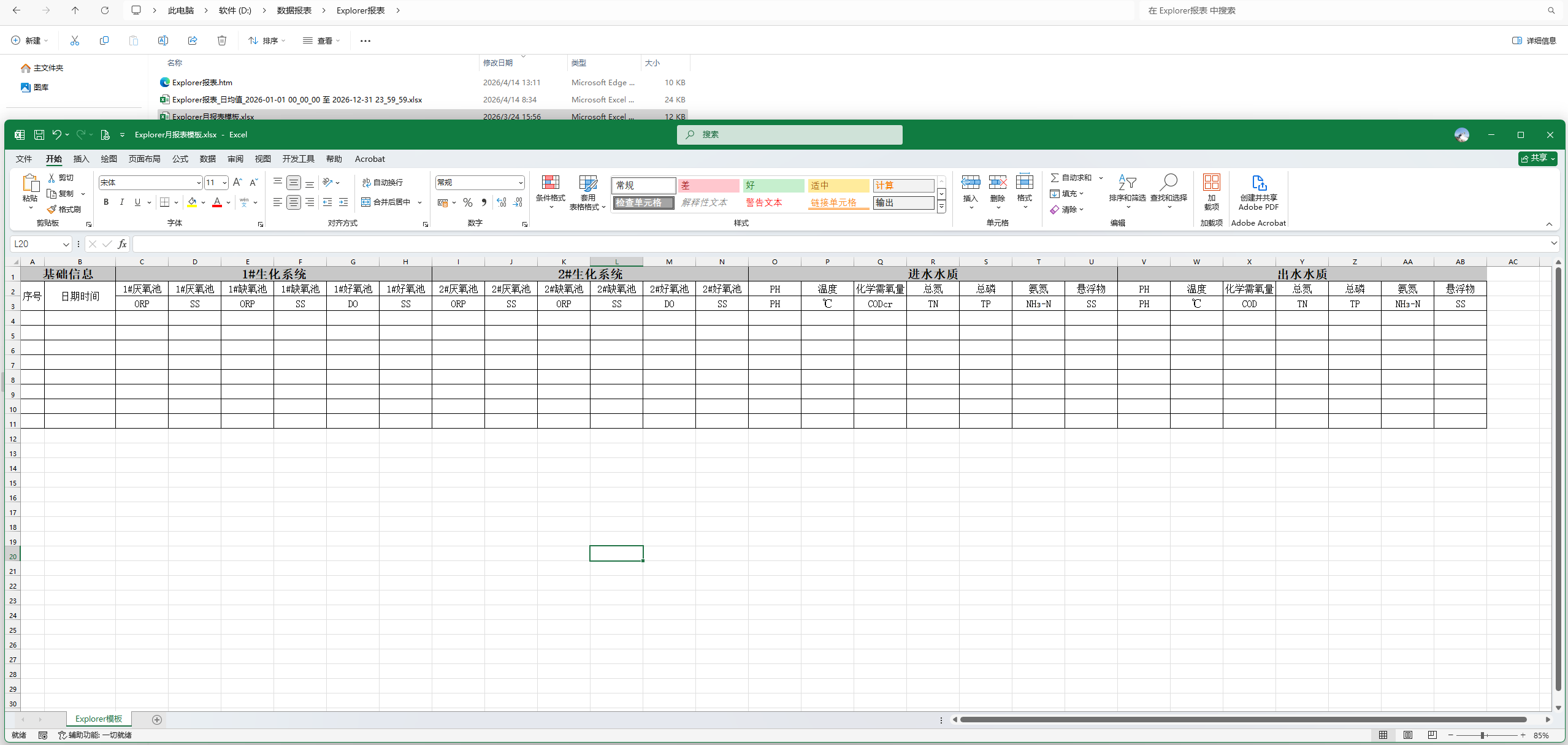The height and width of the screenshot is (745, 1568).
Task: Expand the number format dropdown
Action: [518, 182]
